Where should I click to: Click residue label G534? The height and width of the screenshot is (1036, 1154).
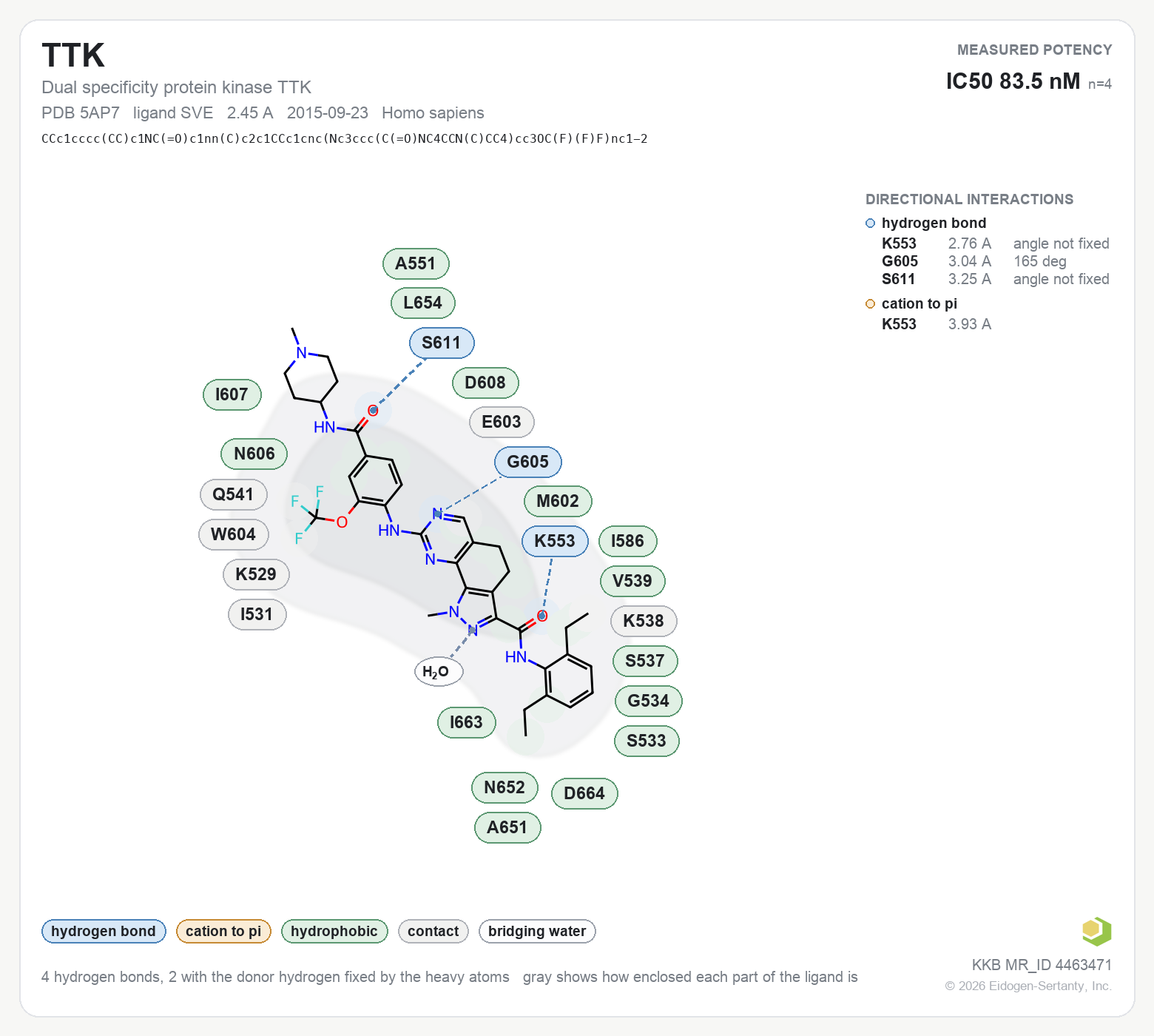(x=648, y=701)
